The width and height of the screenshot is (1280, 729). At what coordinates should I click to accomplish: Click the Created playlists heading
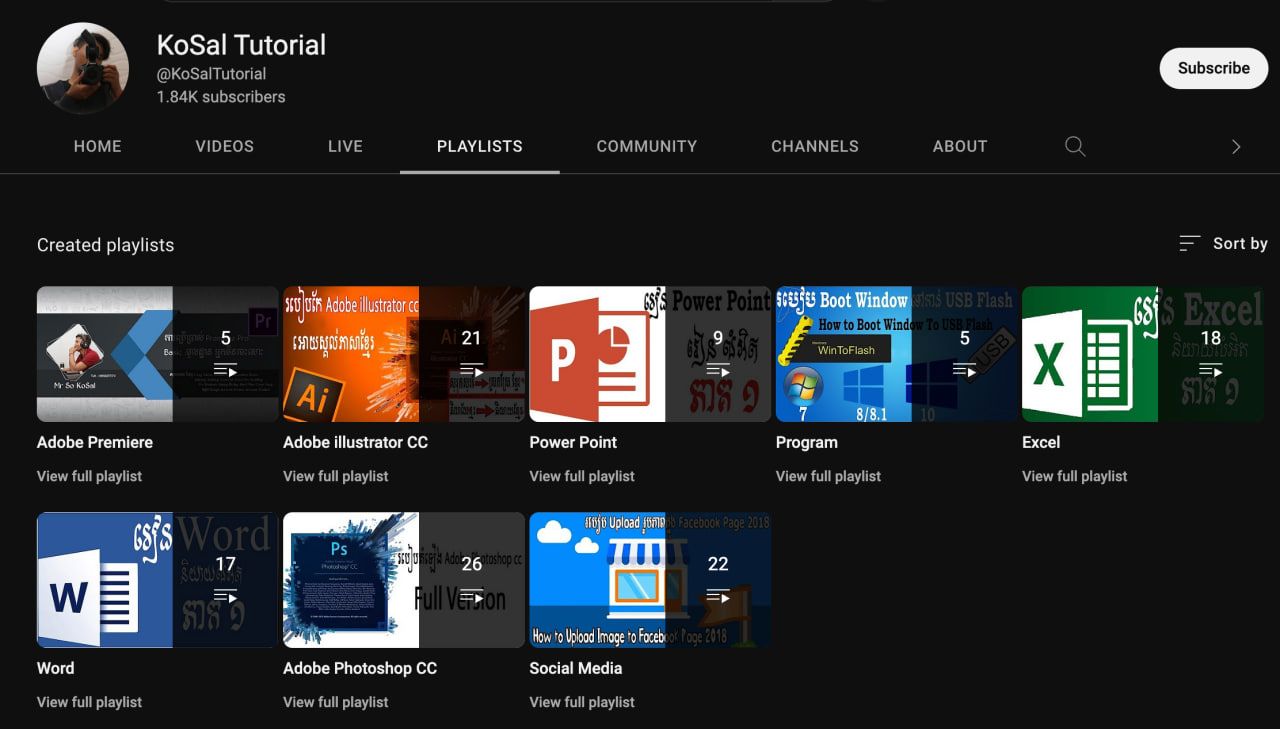tap(105, 245)
